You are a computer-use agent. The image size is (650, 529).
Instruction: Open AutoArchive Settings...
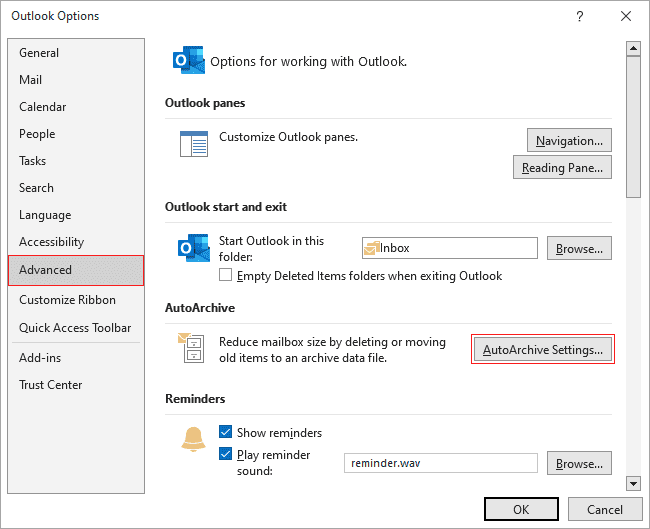pyautogui.click(x=543, y=349)
